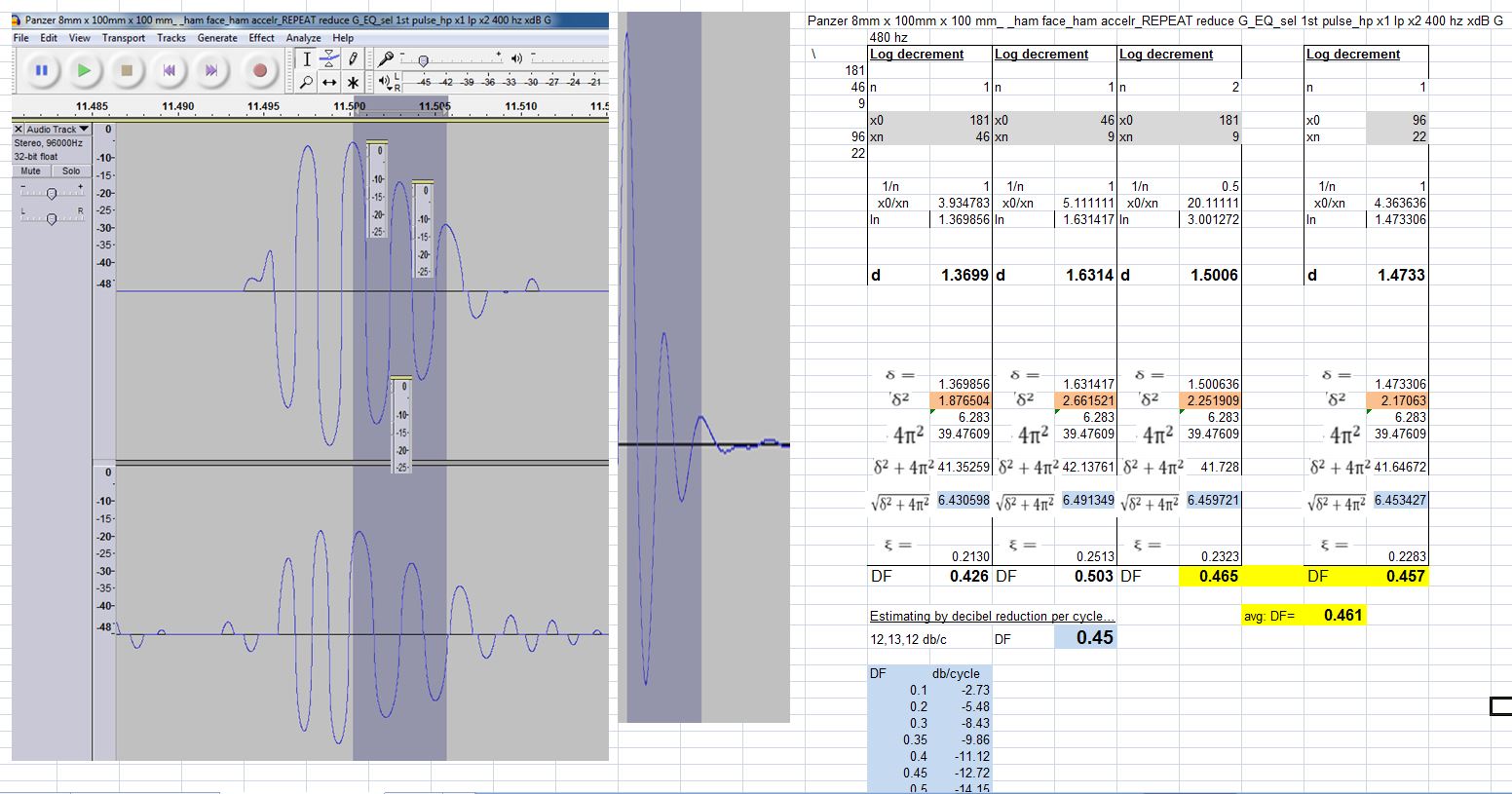Open the Analyze menu
The image size is (1512, 794).
[x=303, y=38]
